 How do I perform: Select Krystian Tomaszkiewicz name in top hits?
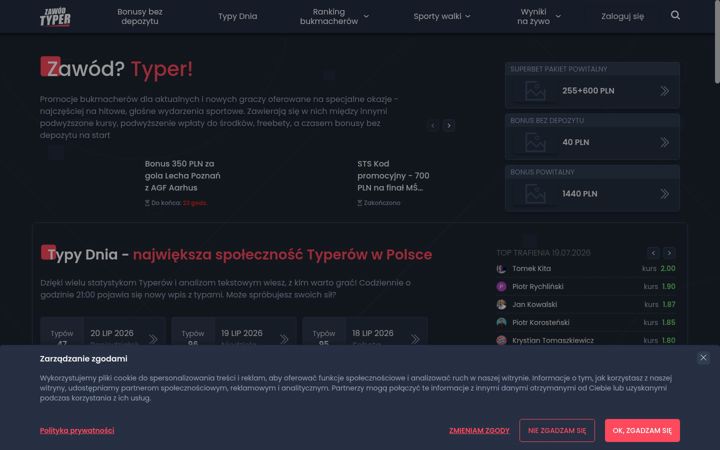(553, 340)
